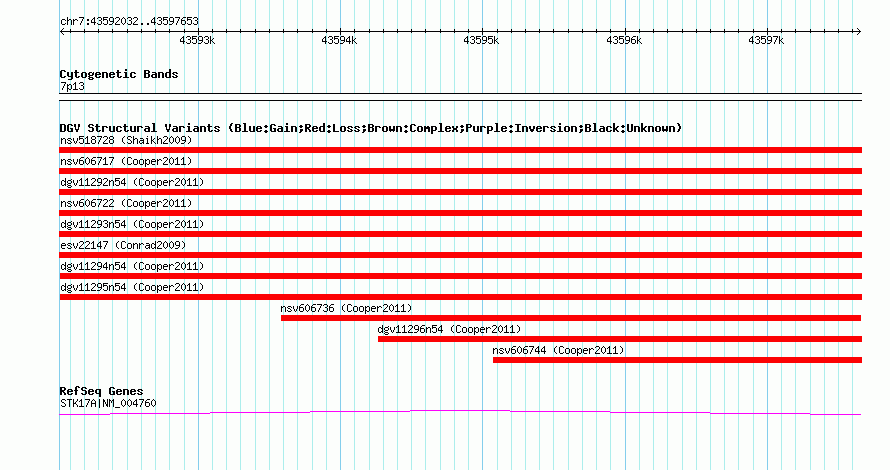Click the 43597k ruler mark
The height and width of the screenshot is (470, 890).
(766, 40)
